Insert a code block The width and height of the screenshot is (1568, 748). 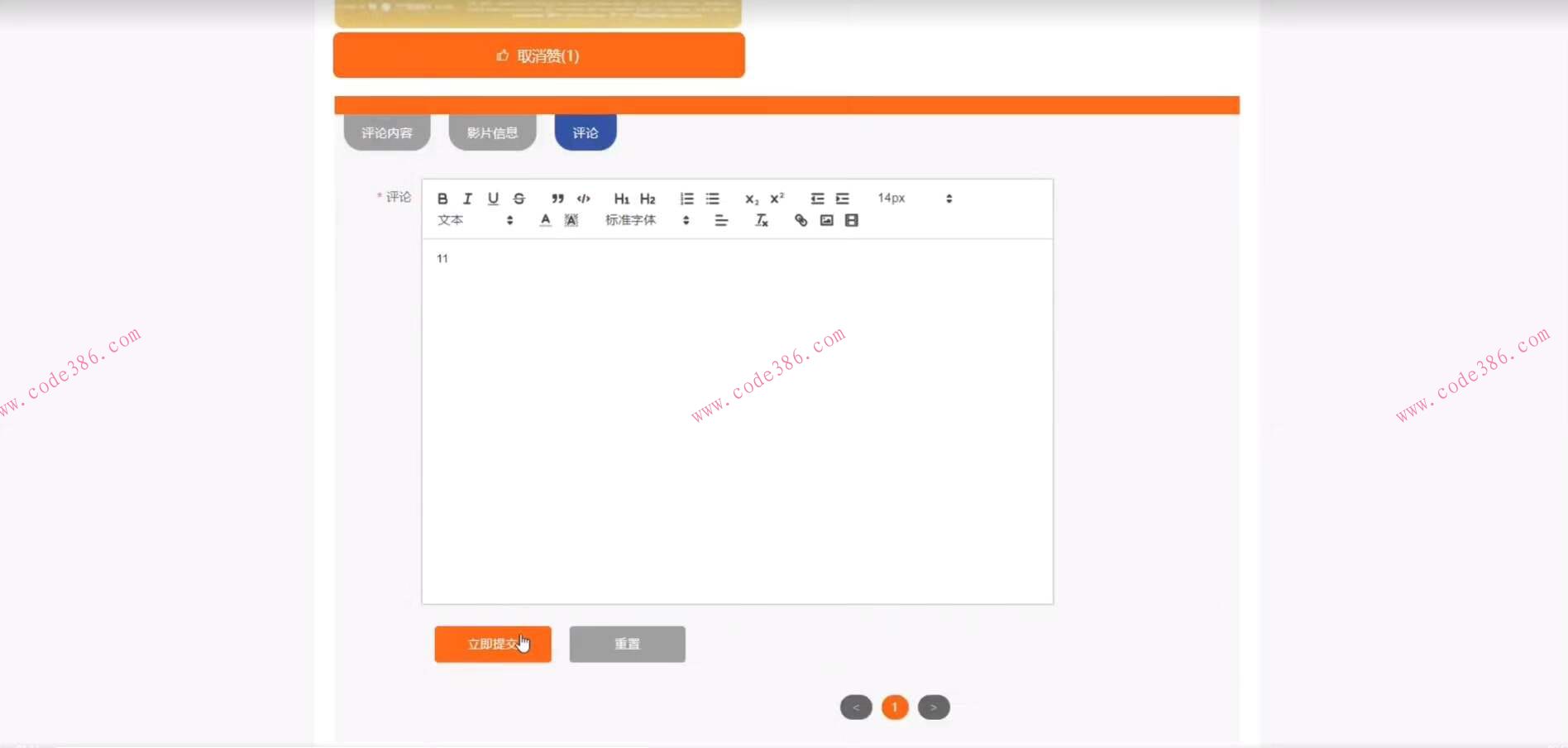coord(583,199)
